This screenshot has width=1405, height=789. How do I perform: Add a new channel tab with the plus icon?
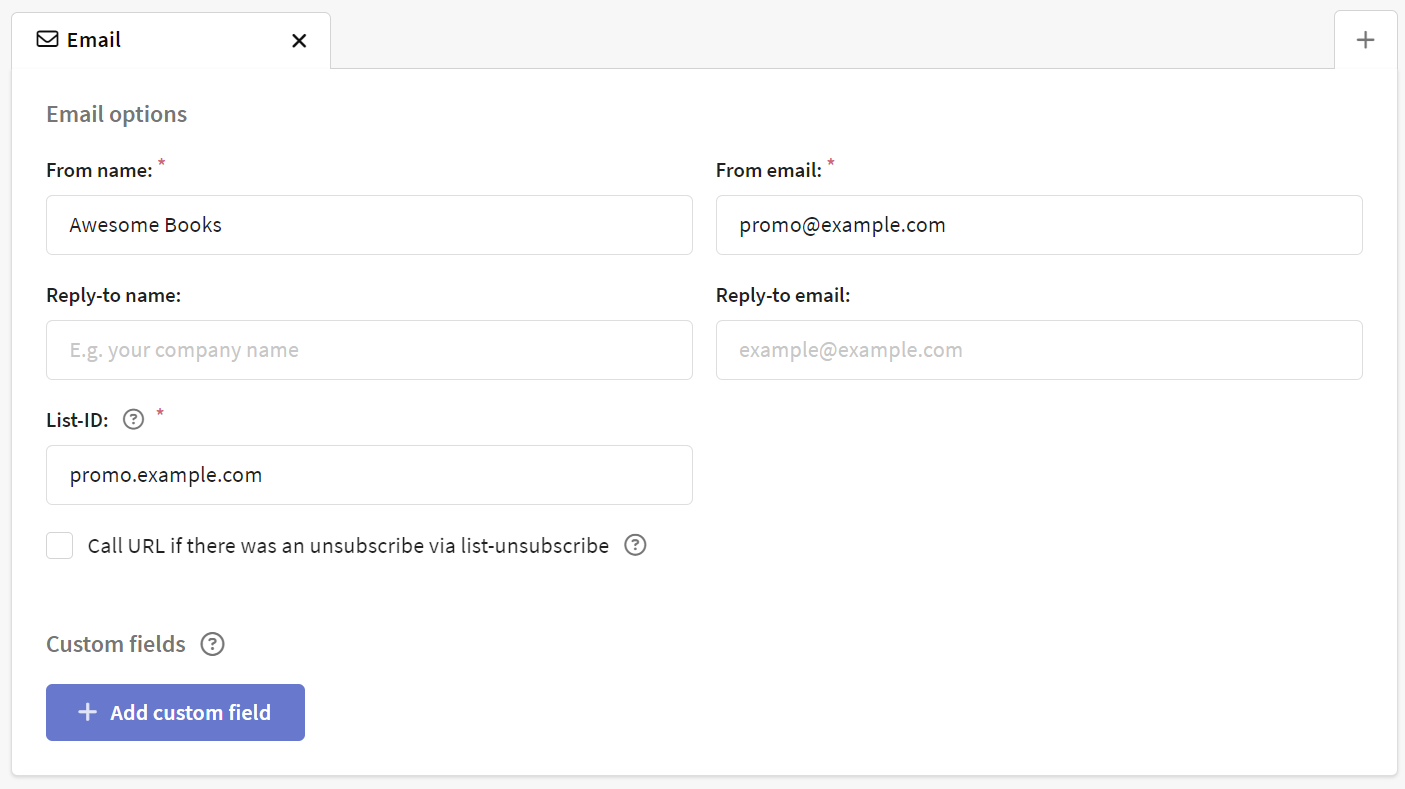[x=1365, y=40]
